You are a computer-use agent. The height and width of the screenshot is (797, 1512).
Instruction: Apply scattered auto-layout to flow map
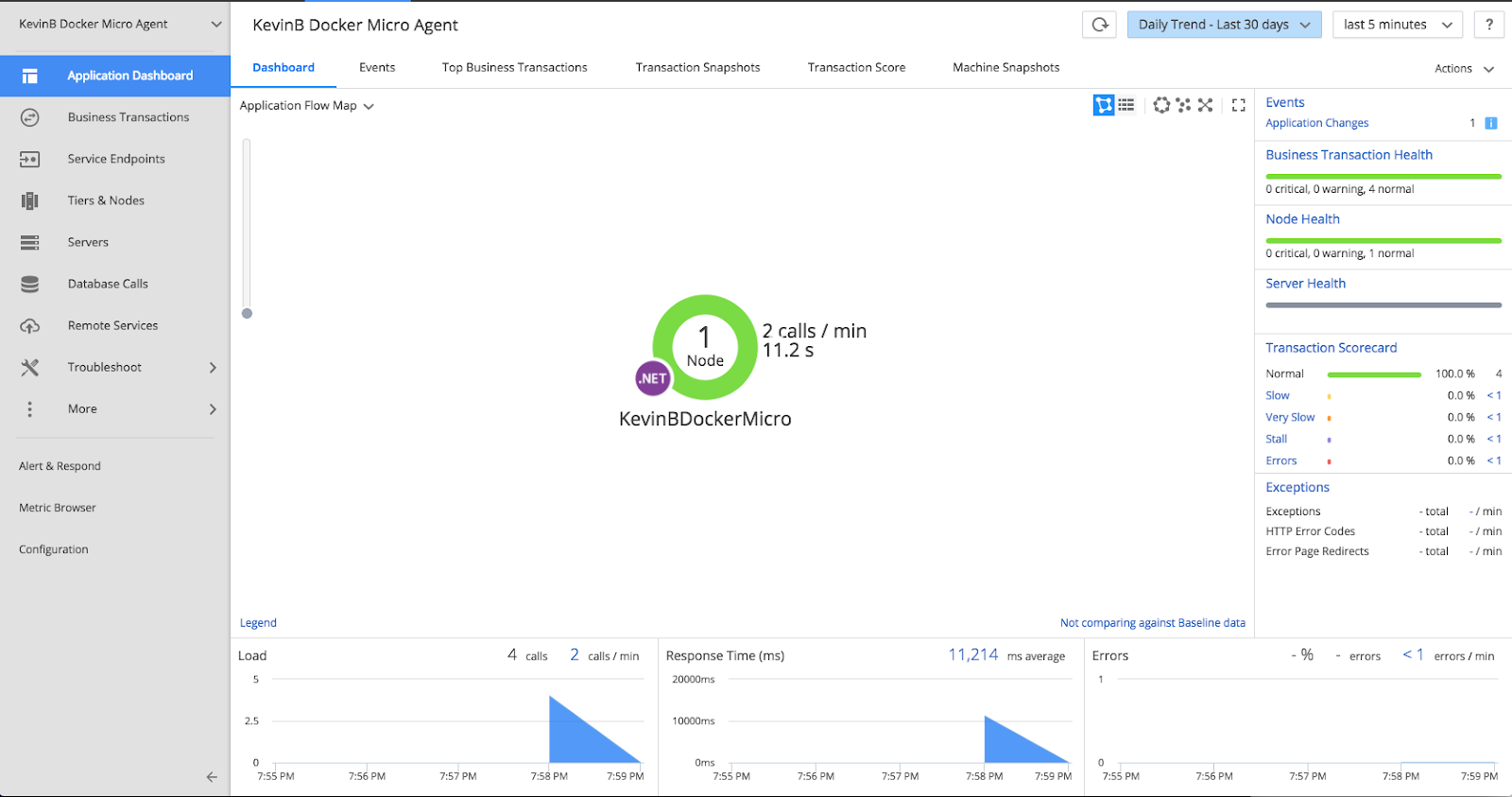[1183, 105]
